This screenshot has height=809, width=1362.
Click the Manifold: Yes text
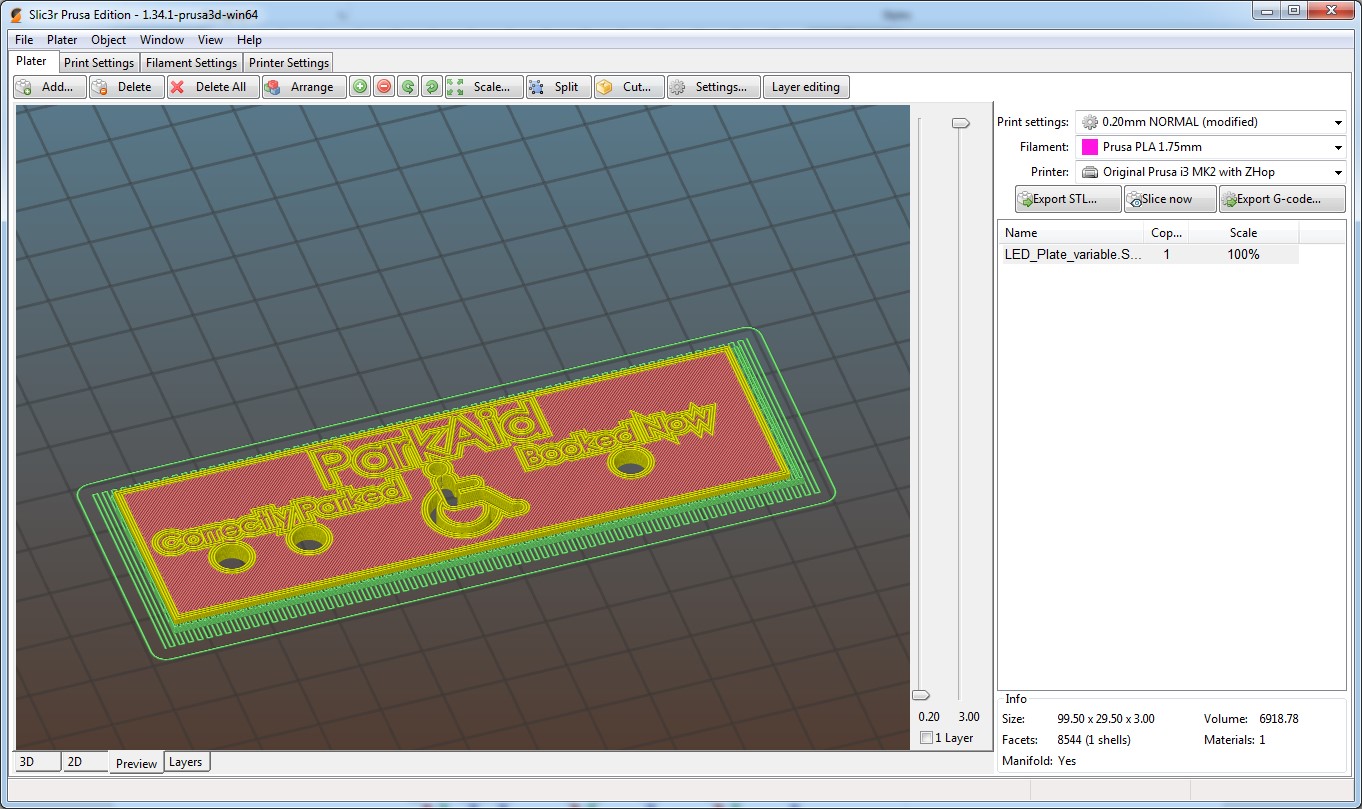pos(1039,761)
